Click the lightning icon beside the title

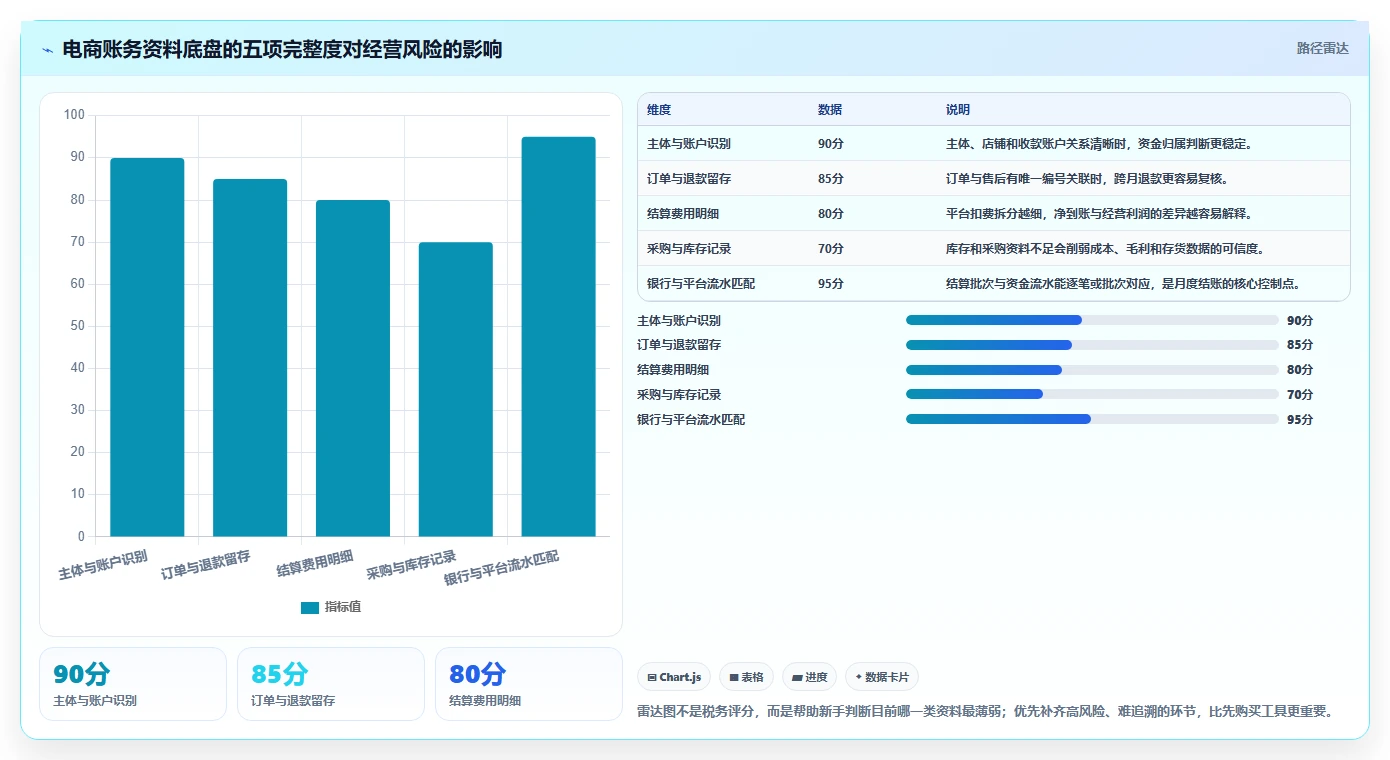click(47, 50)
